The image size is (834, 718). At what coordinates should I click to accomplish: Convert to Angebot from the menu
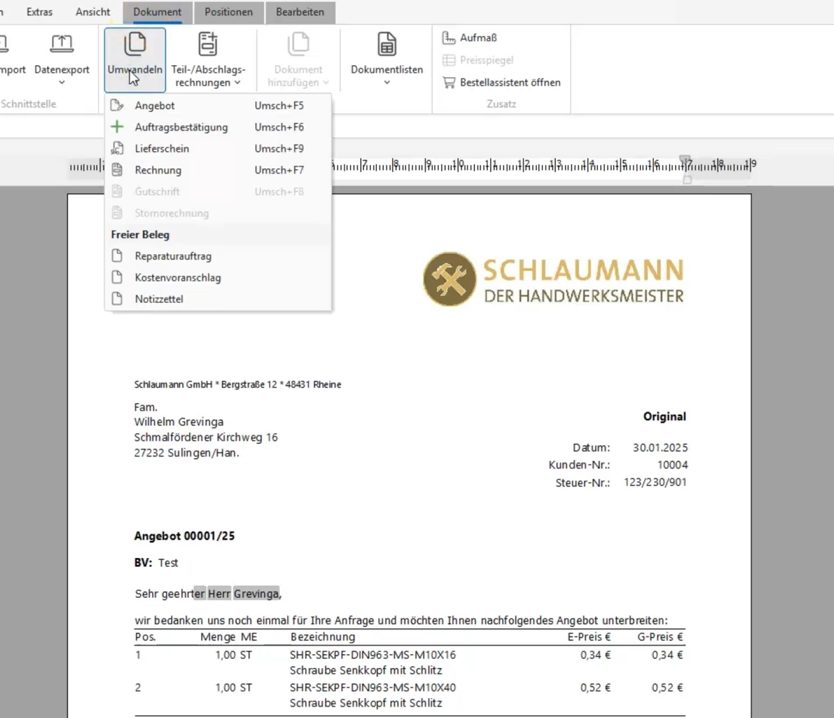218,105
